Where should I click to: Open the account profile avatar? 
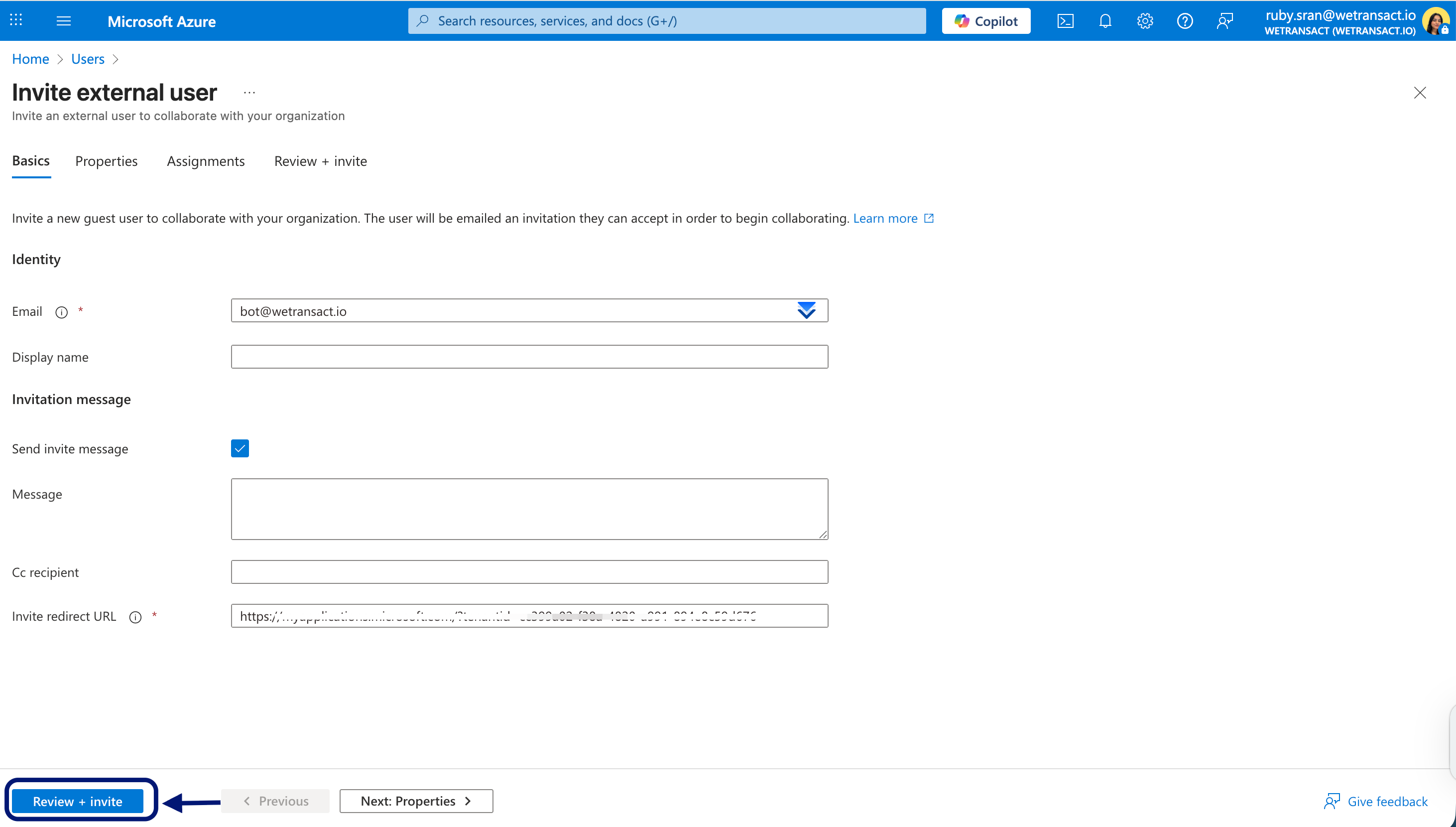(x=1437, y=21)
